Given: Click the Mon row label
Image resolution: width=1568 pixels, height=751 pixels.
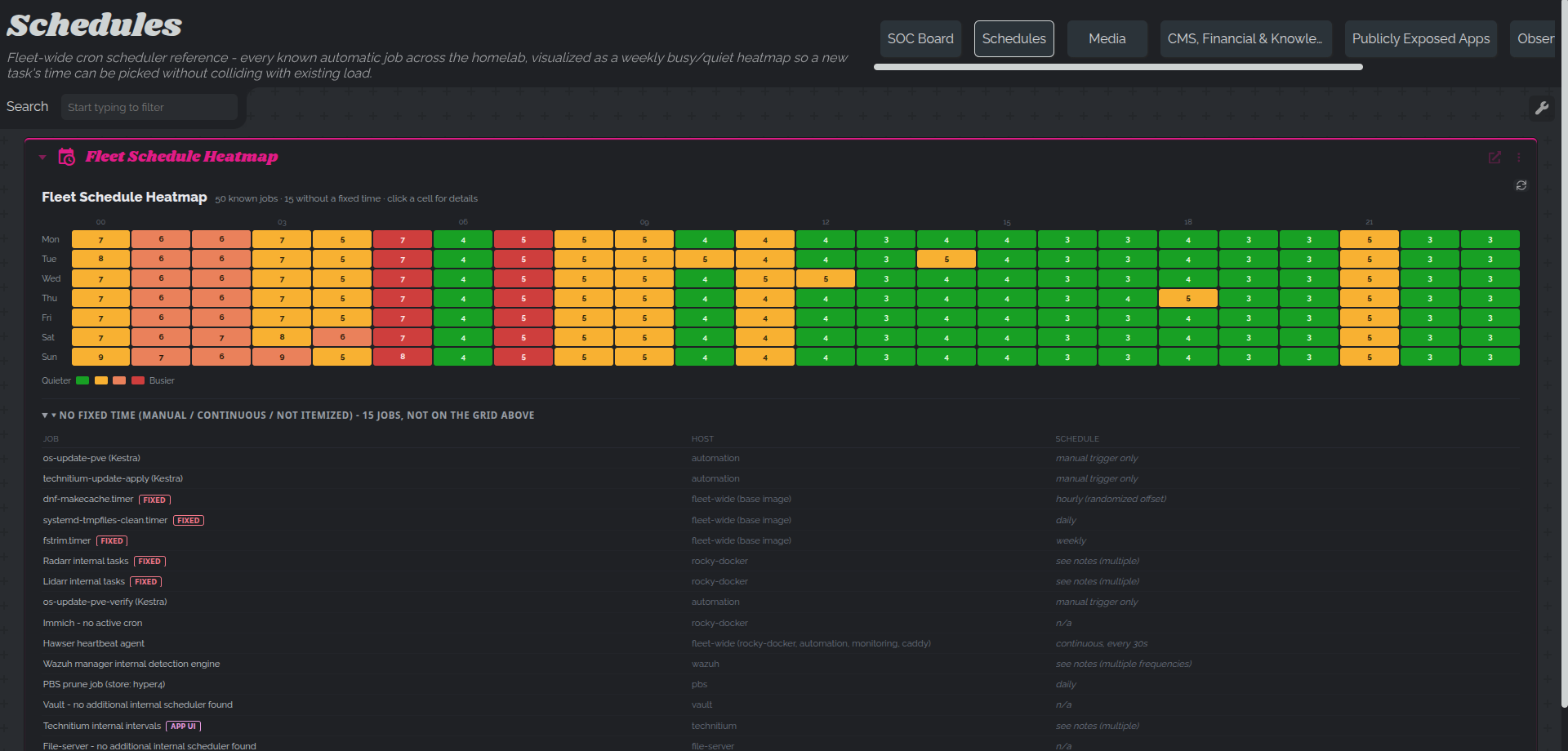Looking at the screenshot, I should 51,240.
